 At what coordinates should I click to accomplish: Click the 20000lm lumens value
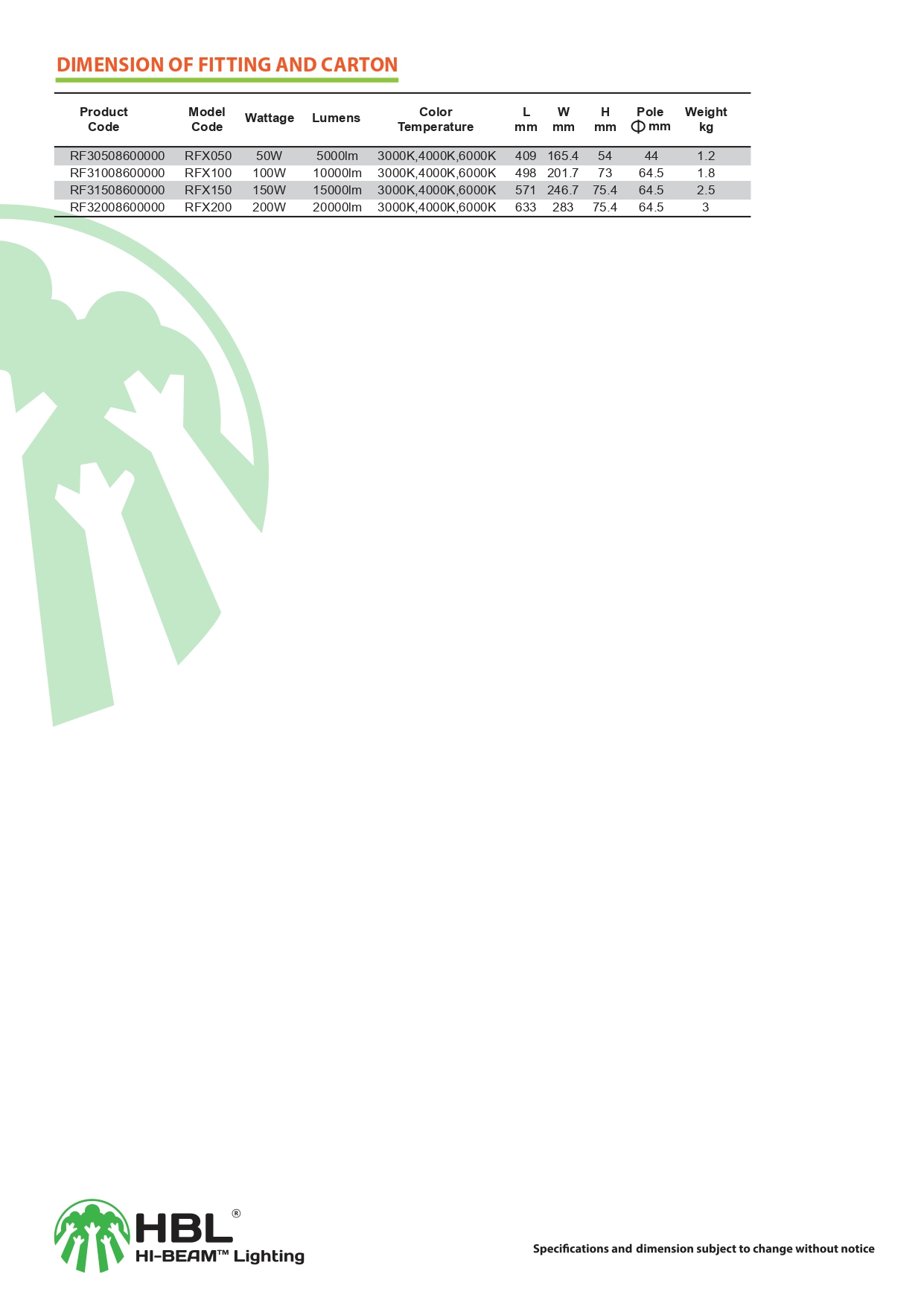pyautogui.click(x=337, y=207)
